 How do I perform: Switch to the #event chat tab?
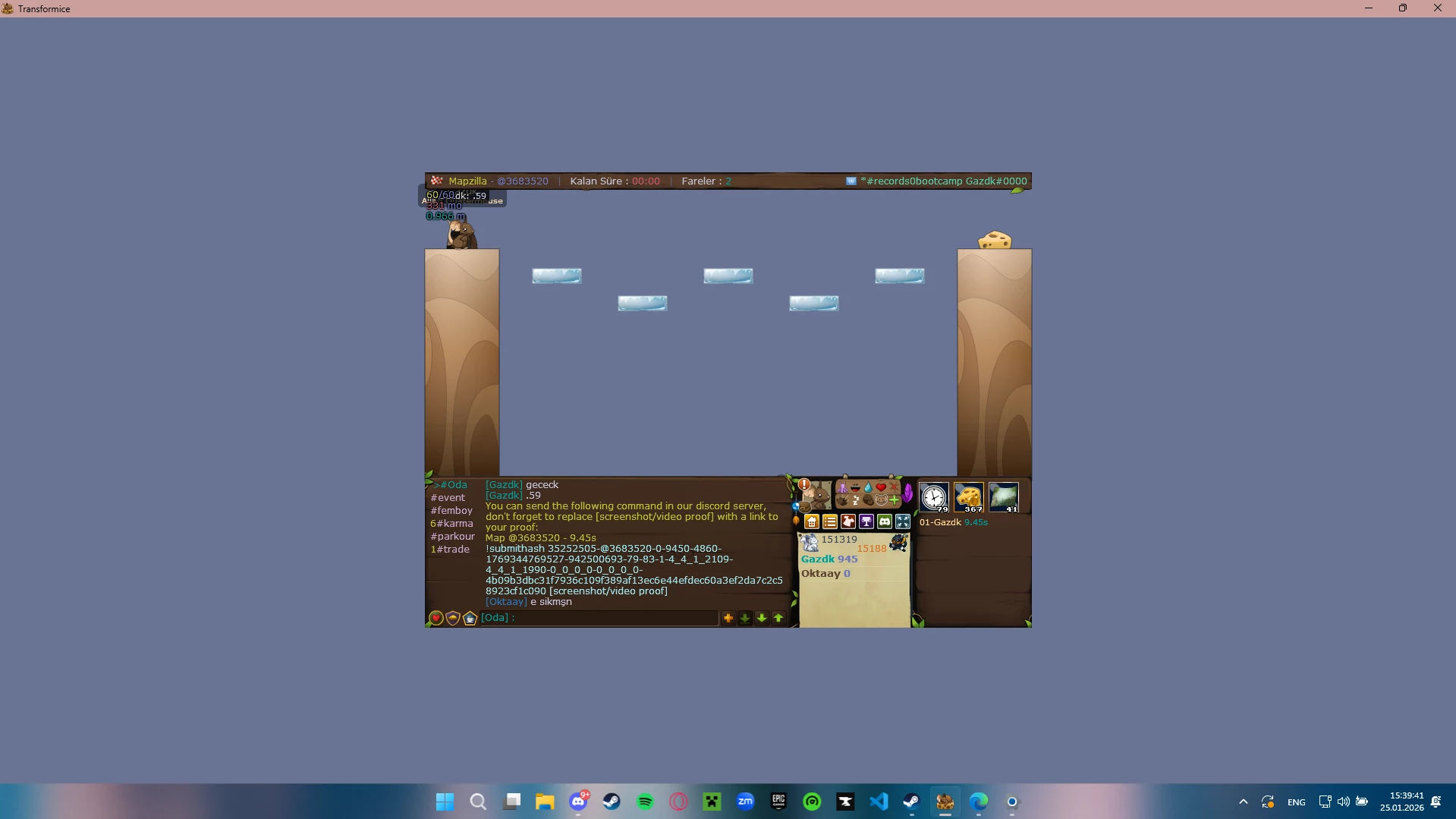click(448, 498)
